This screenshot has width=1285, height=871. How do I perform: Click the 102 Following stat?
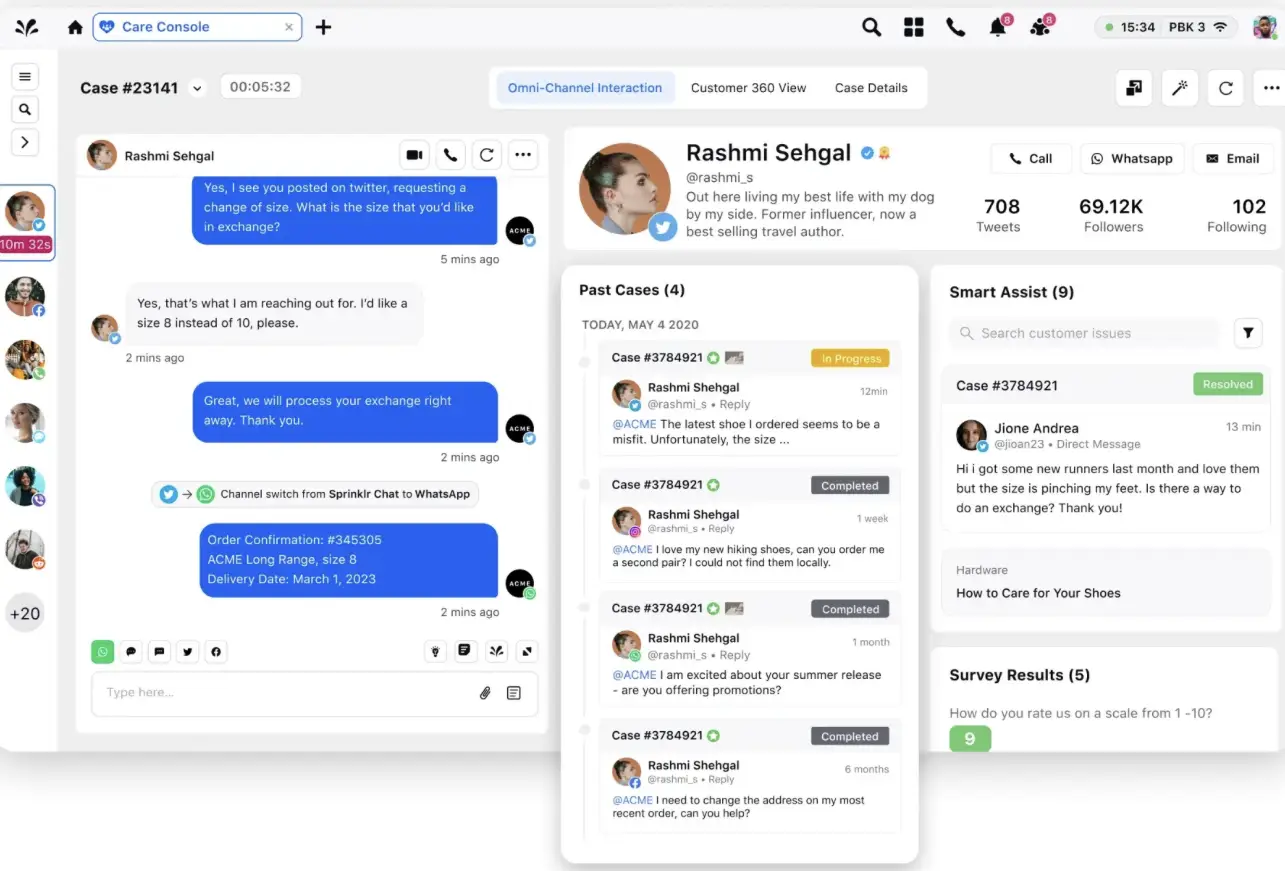pos(1237,215)
